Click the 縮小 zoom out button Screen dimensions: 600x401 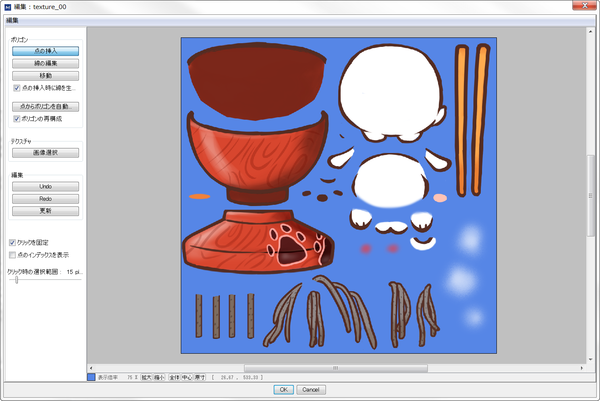tap(159, 377)
